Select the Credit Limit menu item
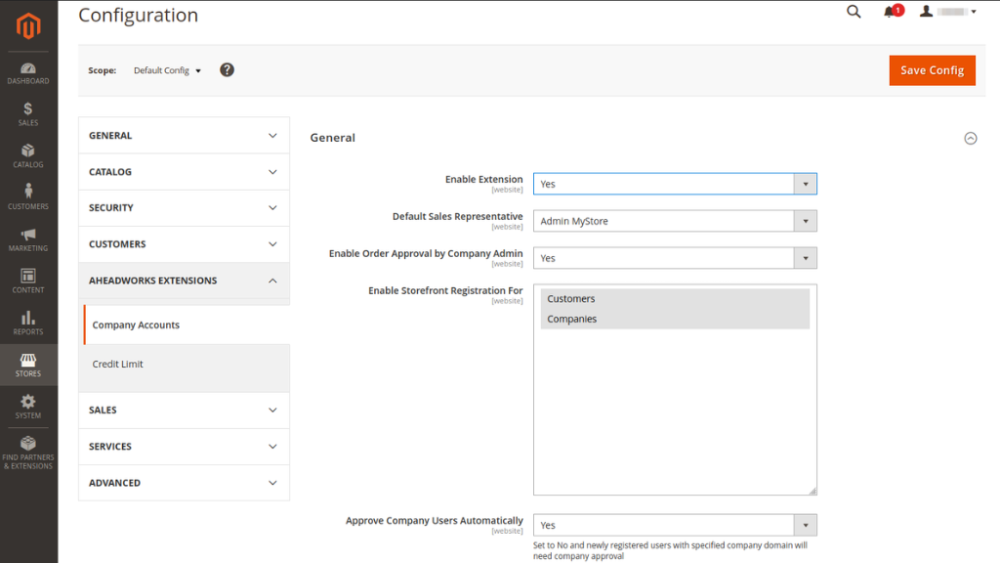Image resolution: width=1000 pixels, height=563 pixels. pyautogui.click(x=186, y=364)
